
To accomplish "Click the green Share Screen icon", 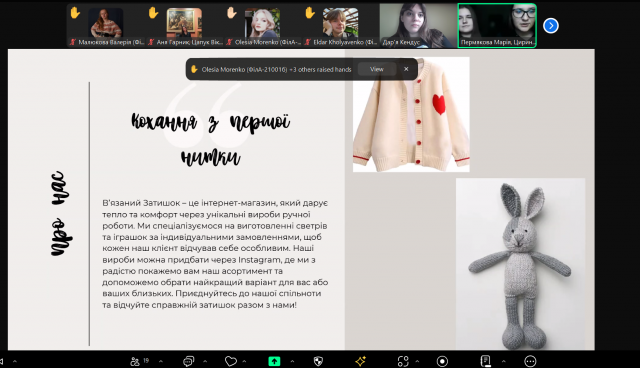I will 274,361.
